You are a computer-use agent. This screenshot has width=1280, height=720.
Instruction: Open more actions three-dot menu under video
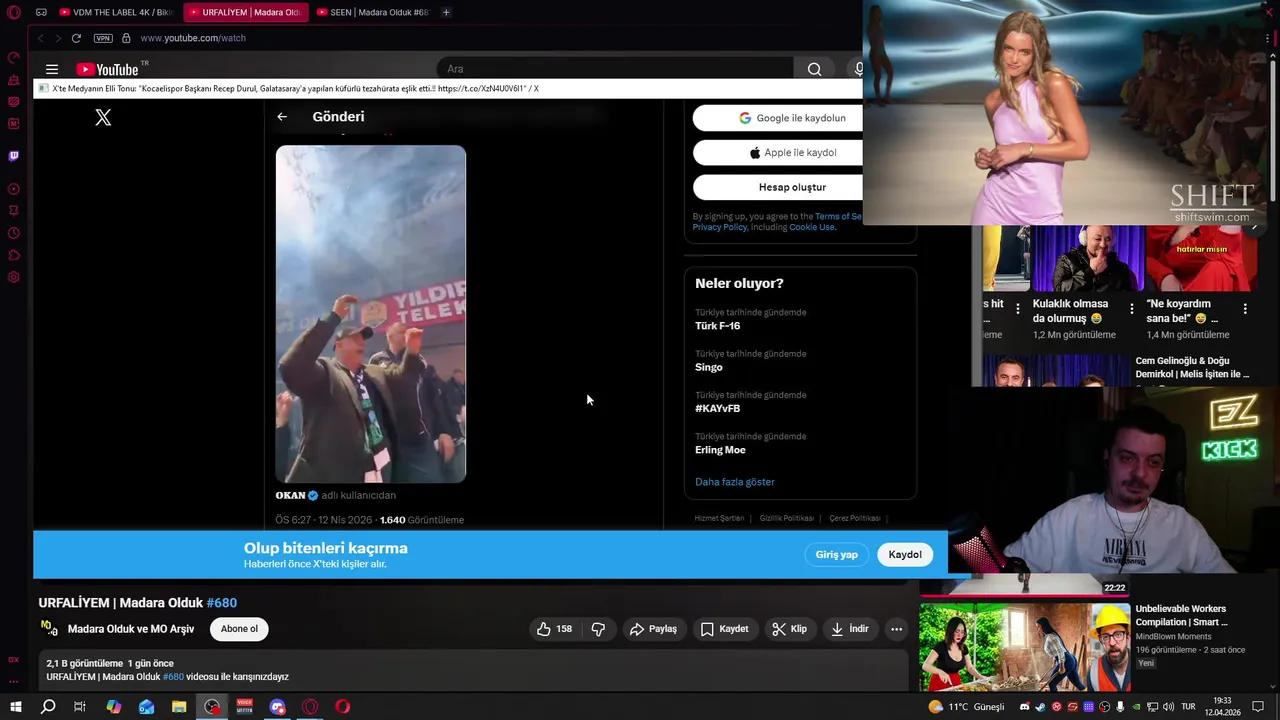point(896,629)
